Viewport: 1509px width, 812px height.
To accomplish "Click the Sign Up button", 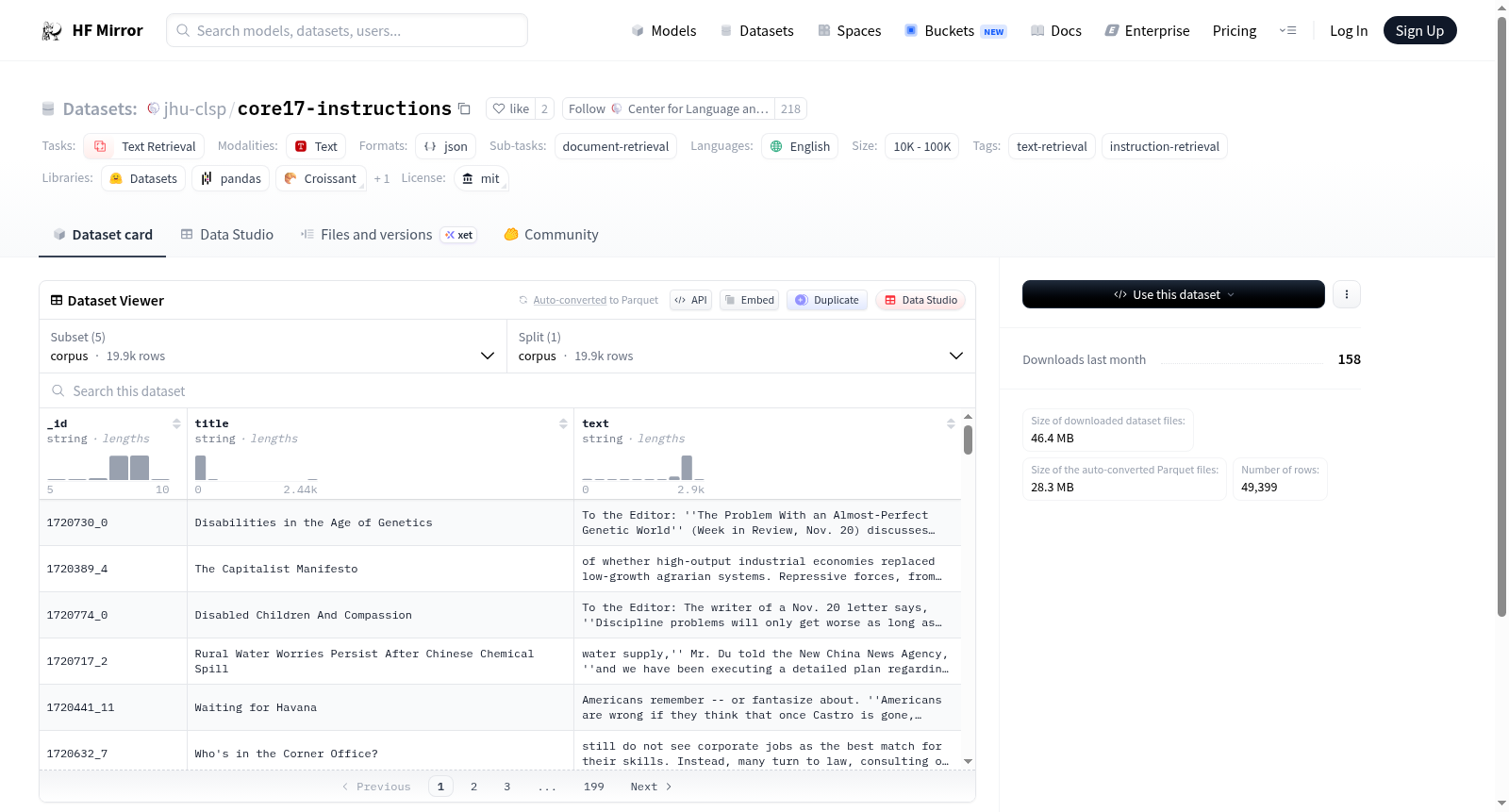I will [1419, 31].
